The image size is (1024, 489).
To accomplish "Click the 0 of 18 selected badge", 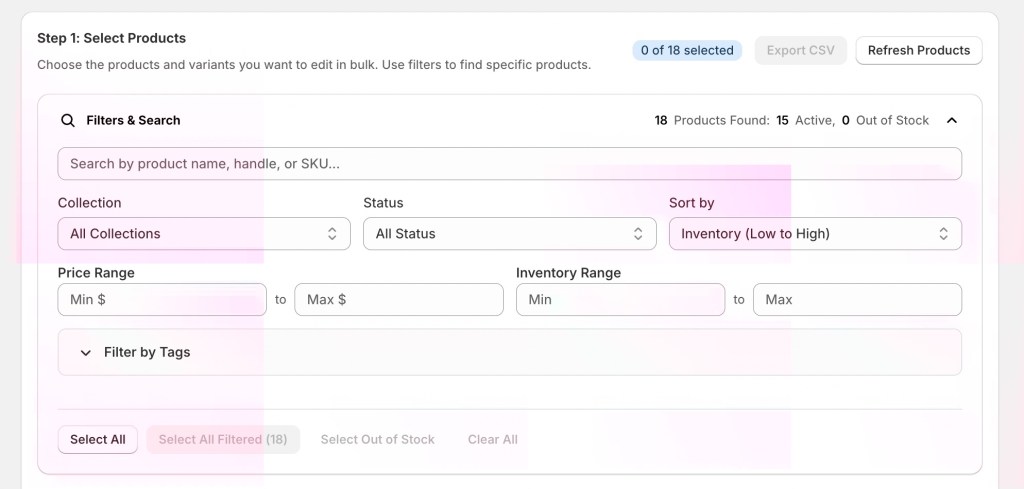I will tap(687, 50).
